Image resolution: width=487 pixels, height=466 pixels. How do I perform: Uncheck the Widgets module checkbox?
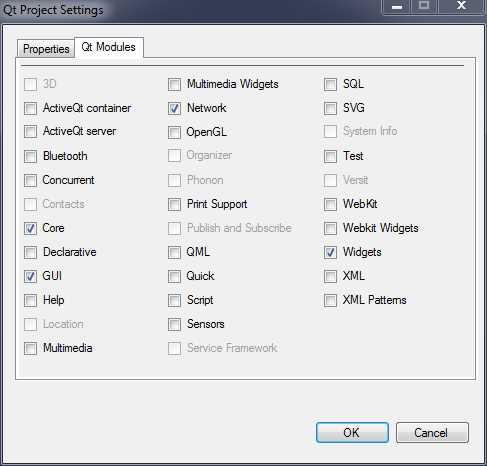pos(330,252)
